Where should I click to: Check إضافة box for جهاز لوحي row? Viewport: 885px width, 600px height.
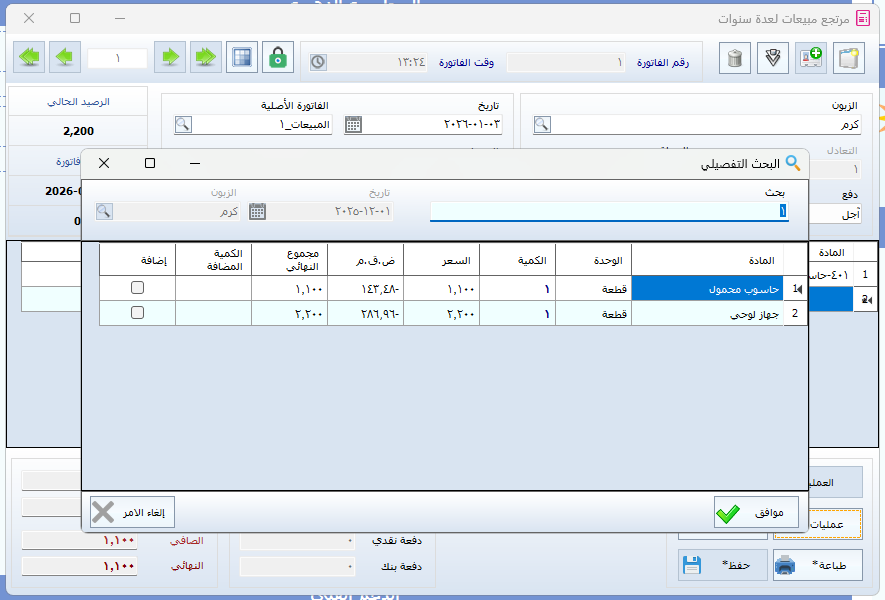click(137, 313)
